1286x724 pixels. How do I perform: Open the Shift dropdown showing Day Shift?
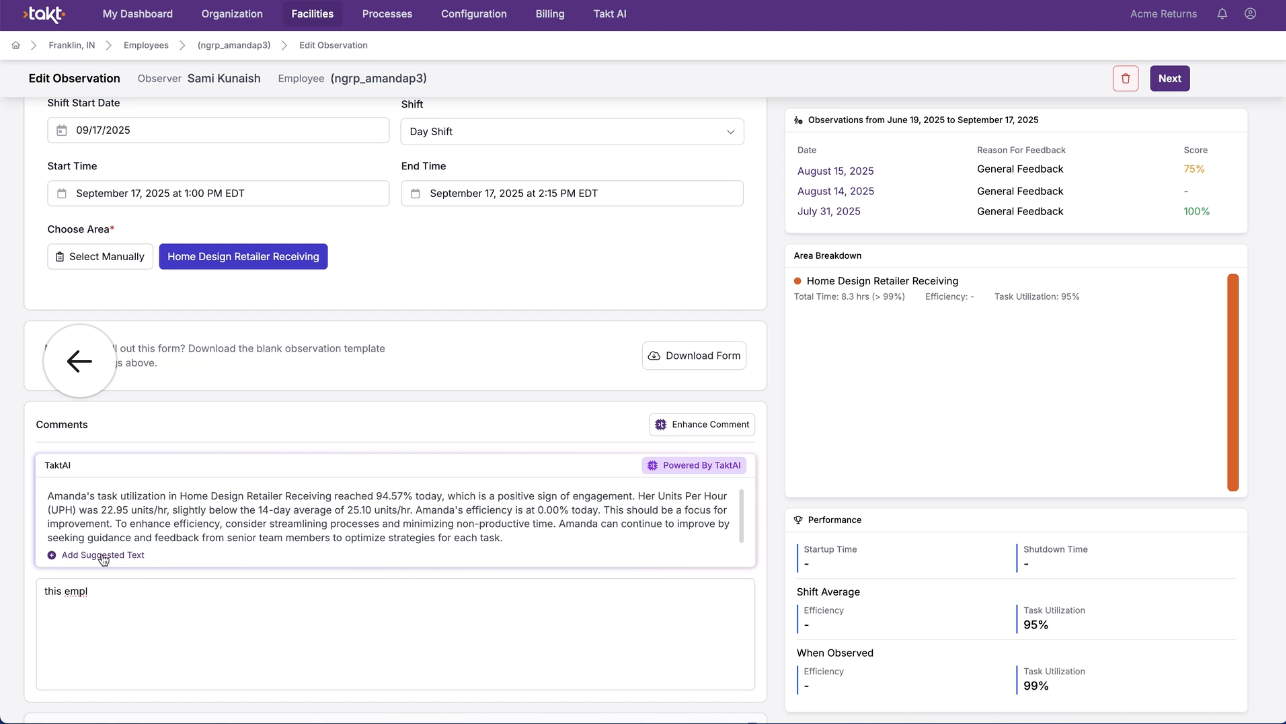point(571,132)
